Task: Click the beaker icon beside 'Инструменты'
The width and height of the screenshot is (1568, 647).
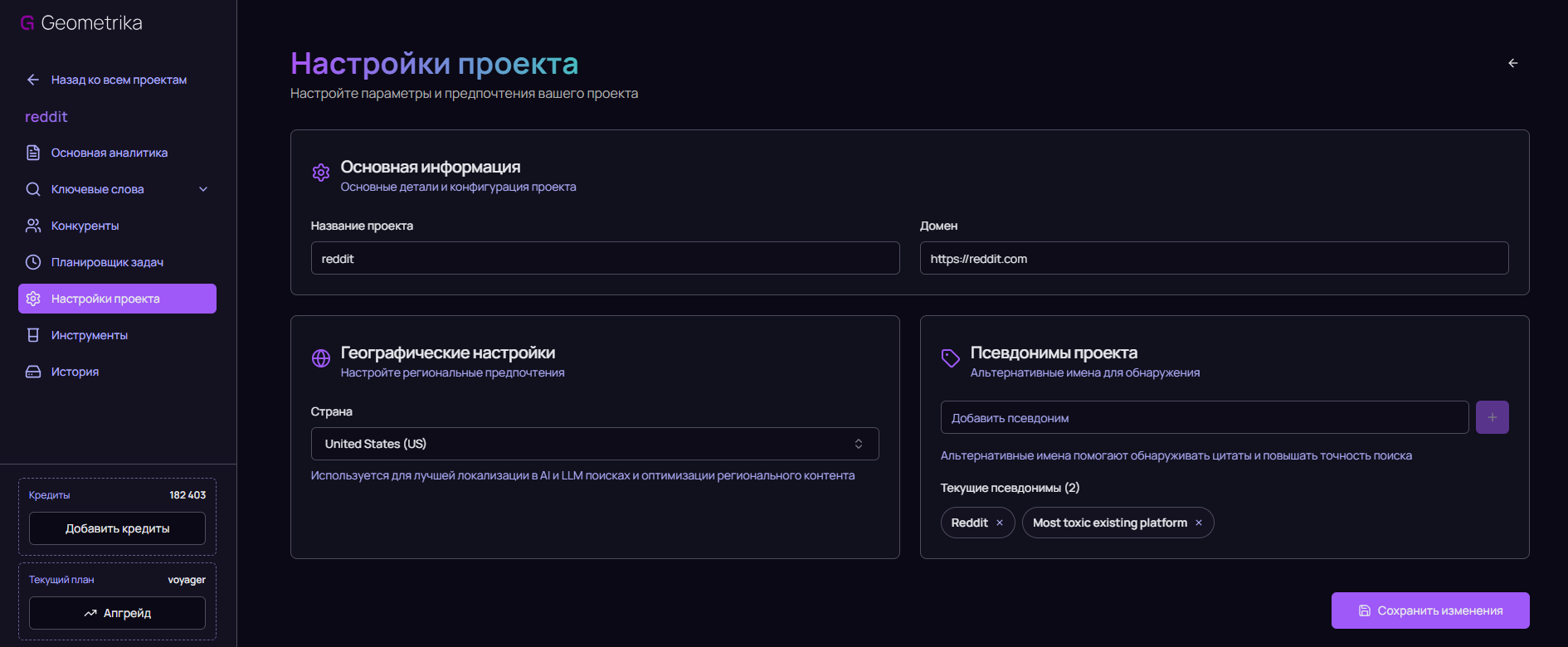Action: [x=33, y=335]
